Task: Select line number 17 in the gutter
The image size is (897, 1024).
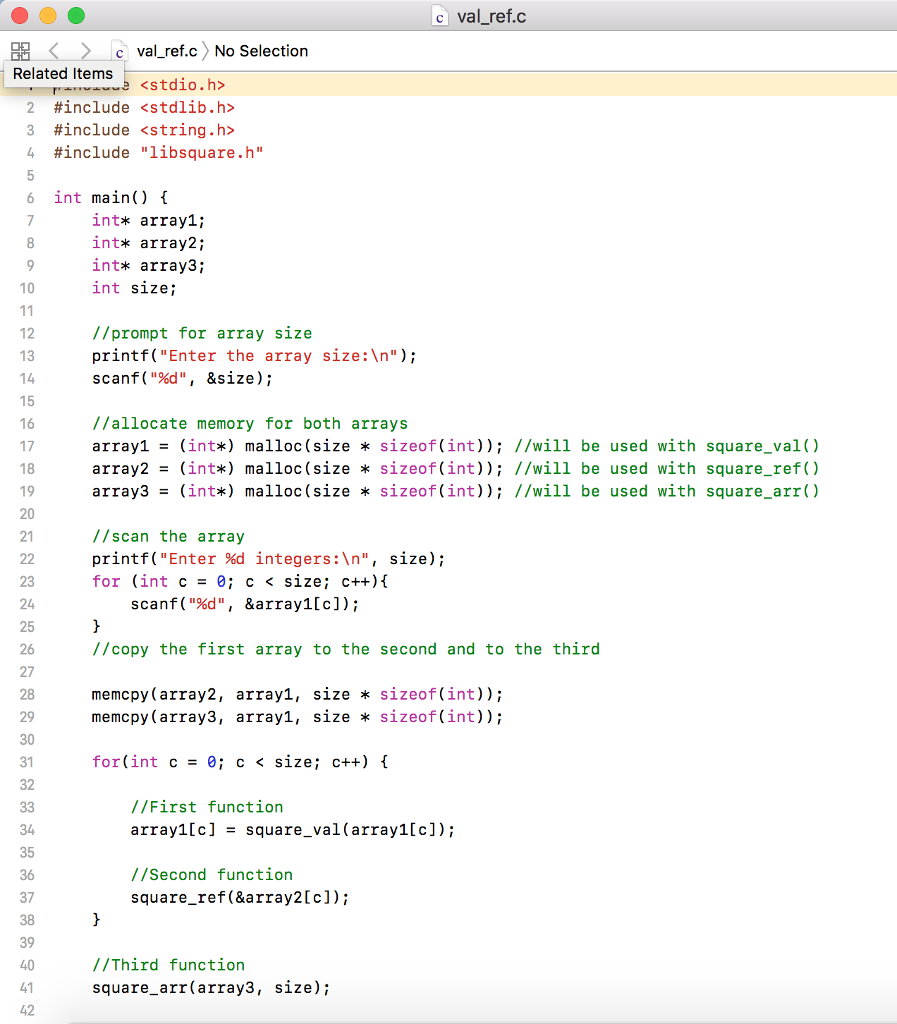Action: [27, 445]
